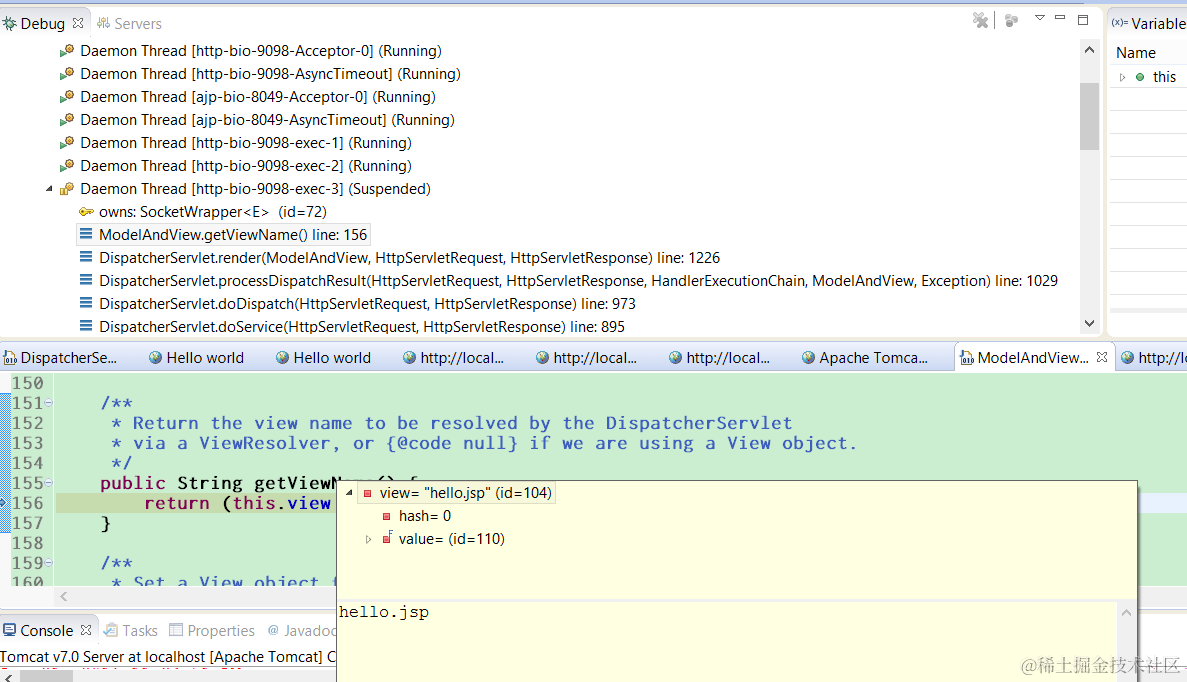Click the Debug view vertical scrollbar thumb

tap(1089, 116)
